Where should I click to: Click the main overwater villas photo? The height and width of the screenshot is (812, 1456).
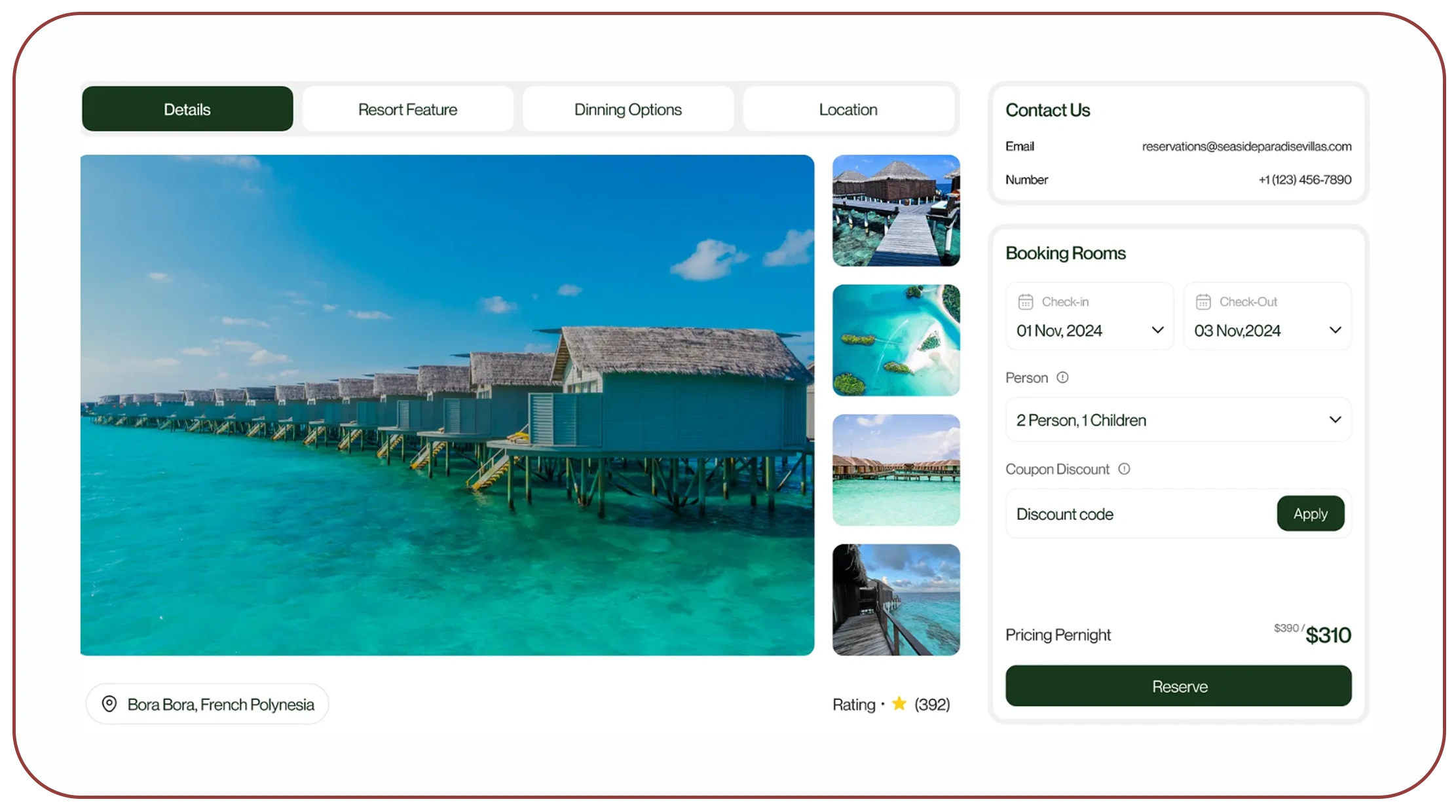coord(447,405)
